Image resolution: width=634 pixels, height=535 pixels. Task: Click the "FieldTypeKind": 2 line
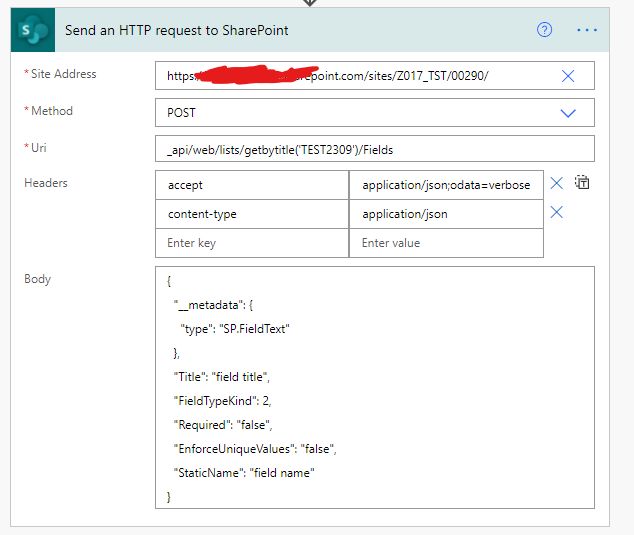point(222,401)
